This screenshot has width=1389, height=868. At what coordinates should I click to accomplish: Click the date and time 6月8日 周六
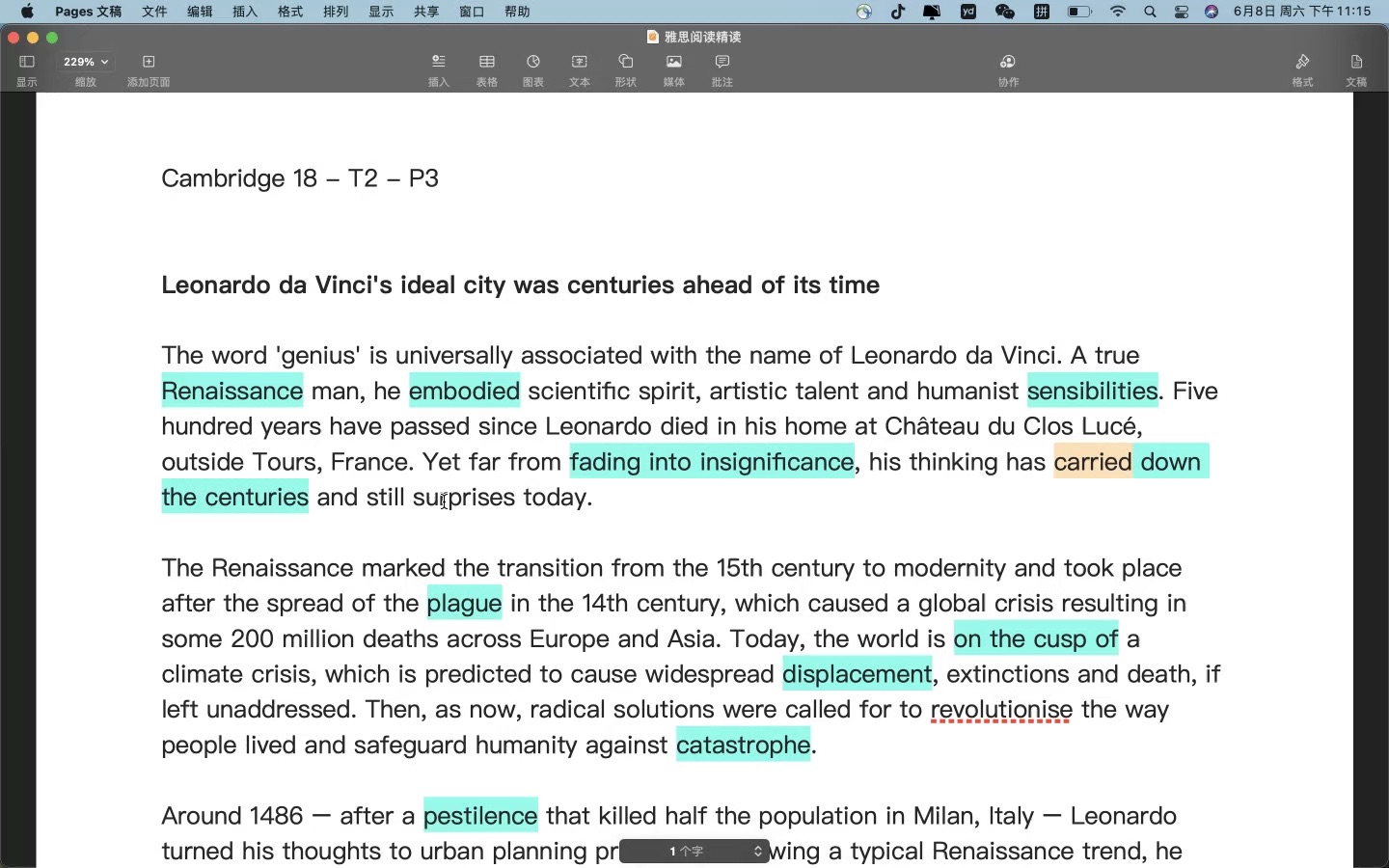pyautogui.click(x=1302, y=12)
